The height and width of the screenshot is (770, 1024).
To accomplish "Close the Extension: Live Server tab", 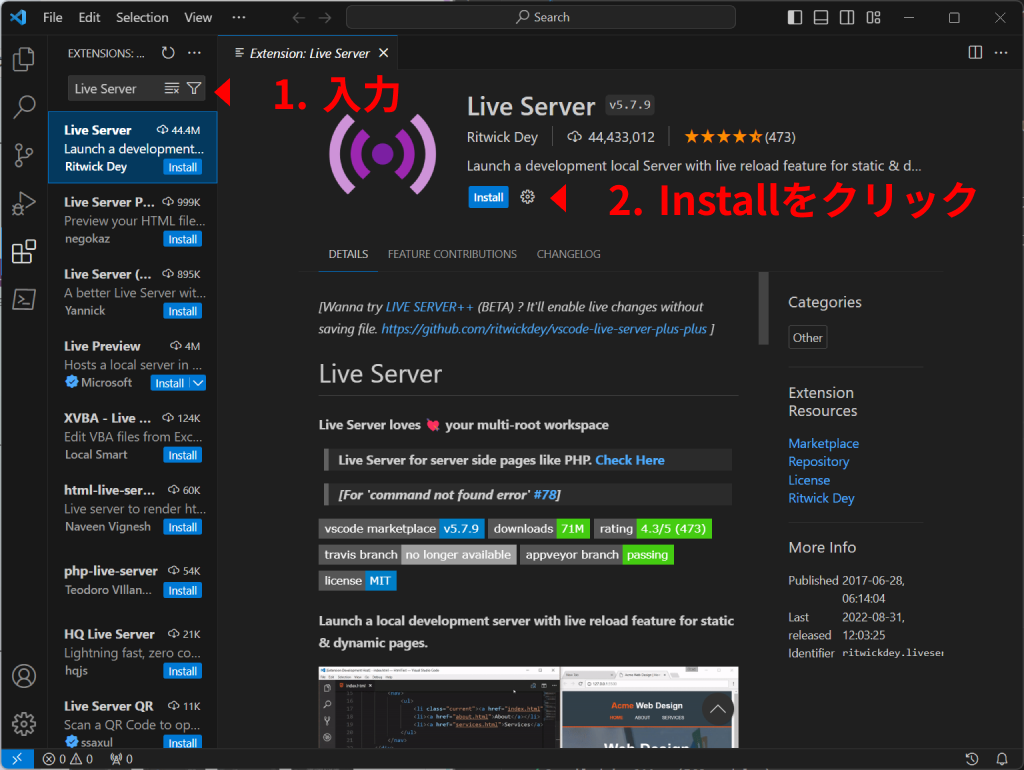I will coord(384,53).
